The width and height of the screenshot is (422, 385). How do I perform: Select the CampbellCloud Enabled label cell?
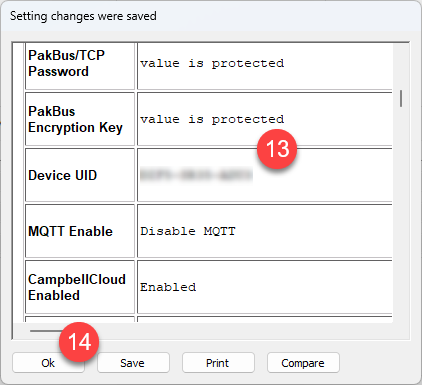80,287
